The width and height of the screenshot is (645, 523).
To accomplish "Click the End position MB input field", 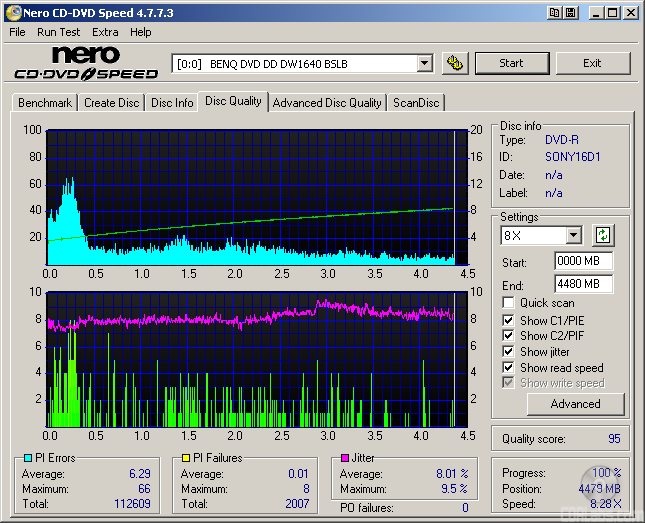I will 583,284.
